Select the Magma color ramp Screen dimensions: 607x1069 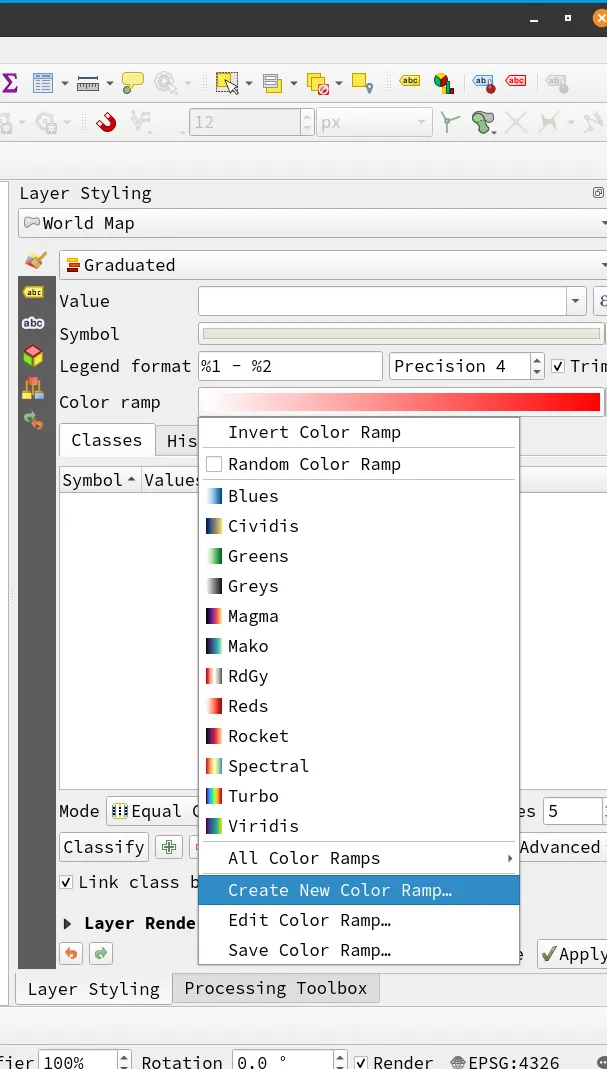359,616
